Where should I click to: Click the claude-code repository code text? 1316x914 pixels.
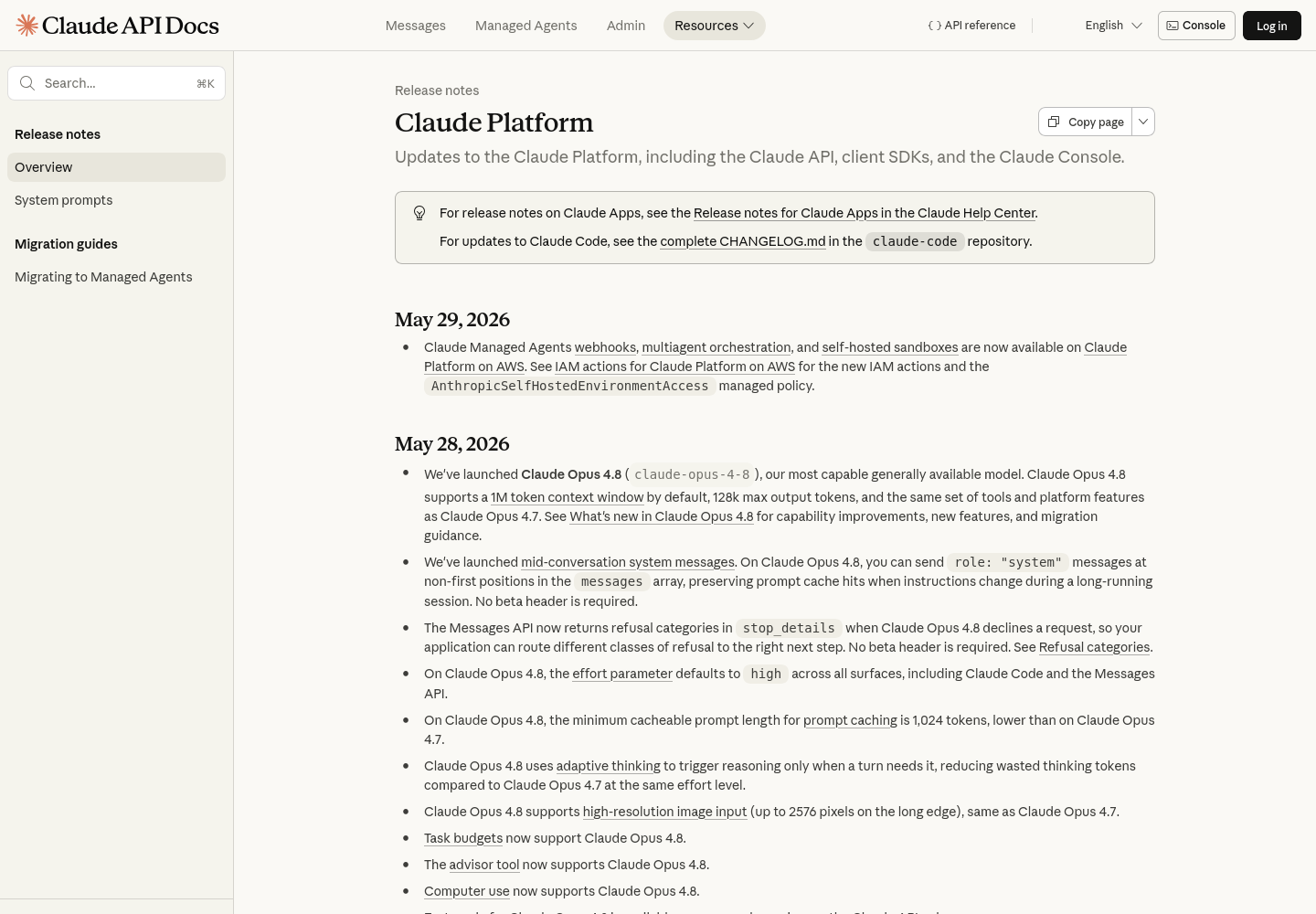pos(915,241)
